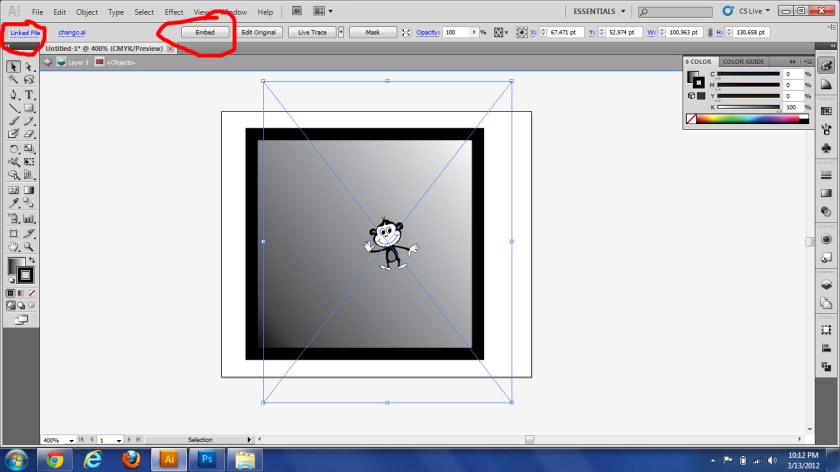Pick the Lasso tool
Screen dimensions: 840x472
pyautogui.click(x=29, y=80)
